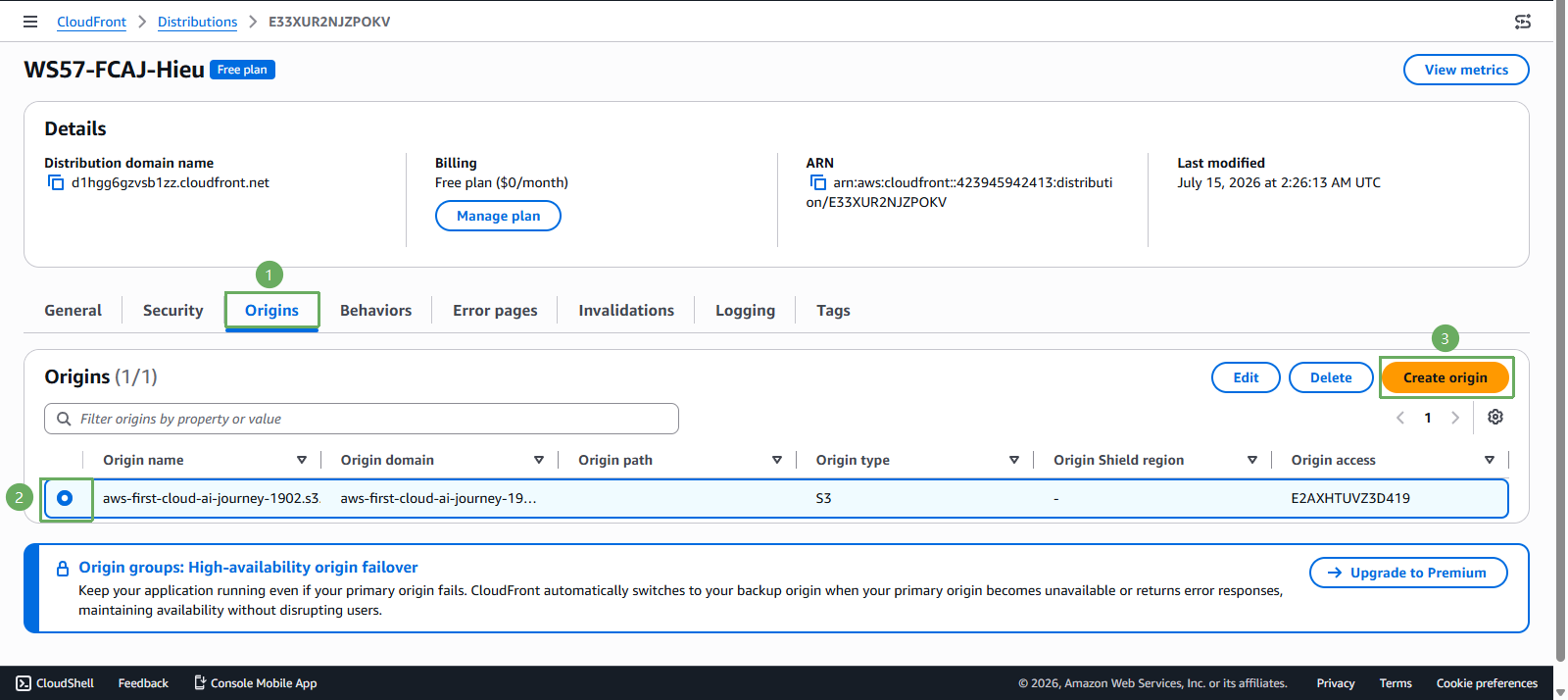Open the Terms footer link

coord(1396,683)
